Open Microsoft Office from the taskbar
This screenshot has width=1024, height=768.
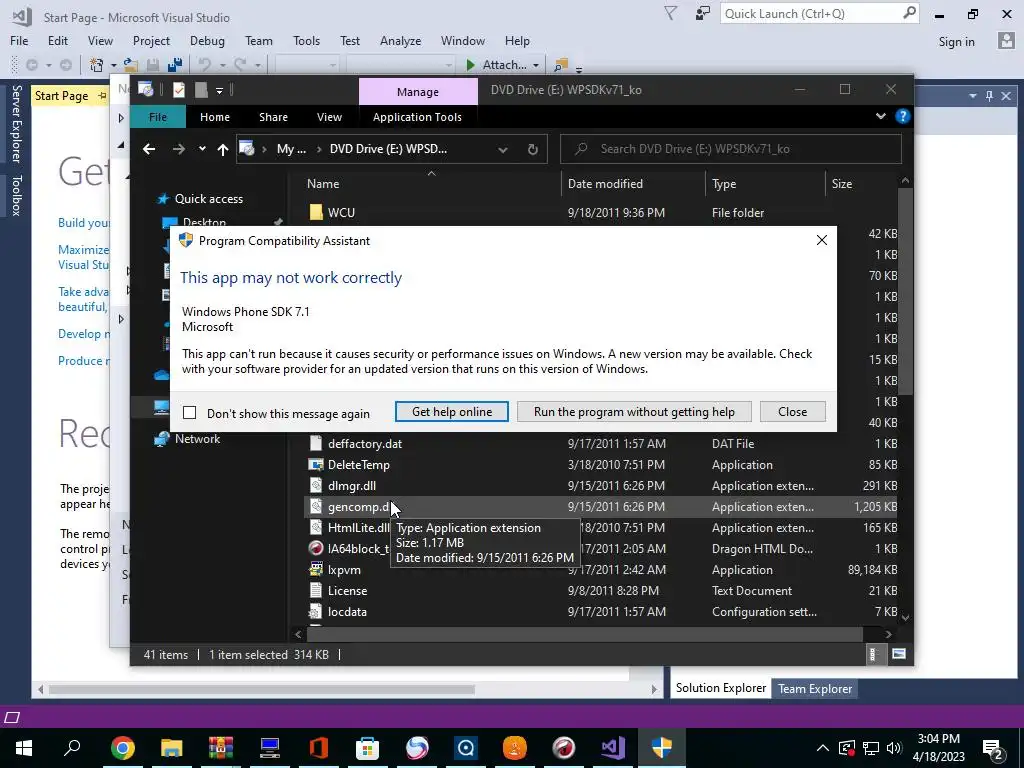coord(319,747)
